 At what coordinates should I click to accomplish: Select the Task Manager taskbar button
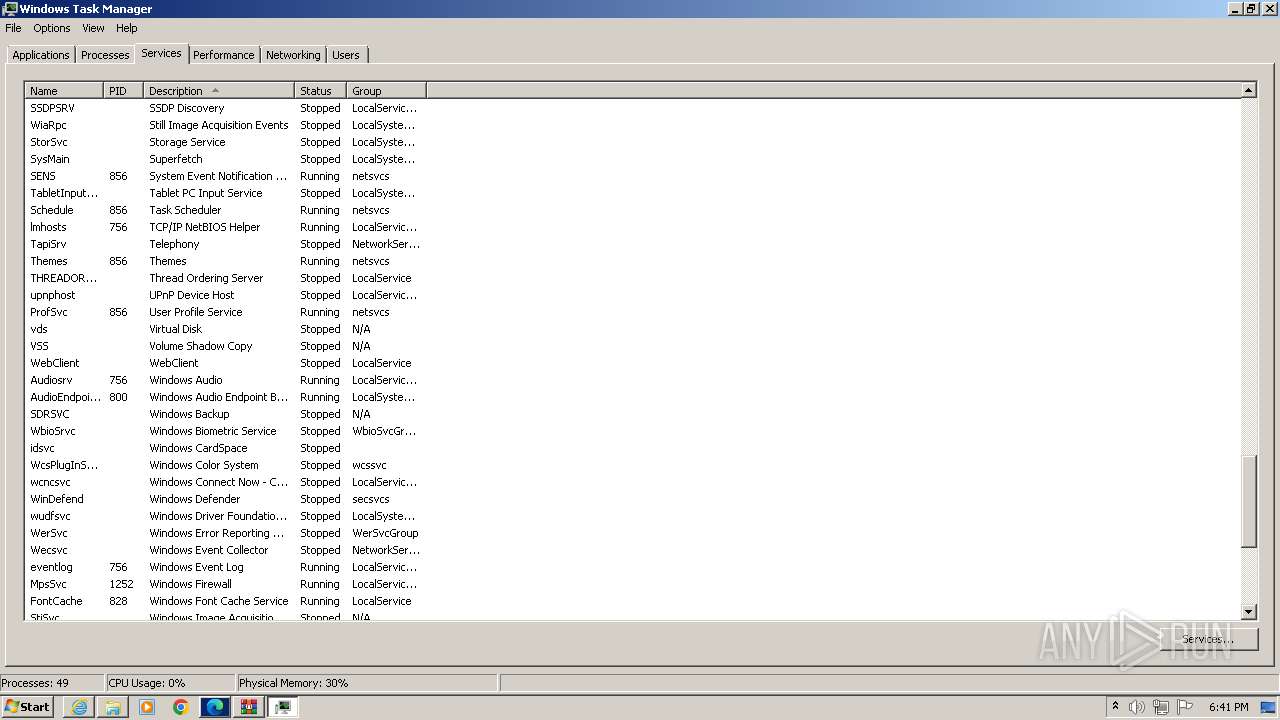tap(283, 707)
